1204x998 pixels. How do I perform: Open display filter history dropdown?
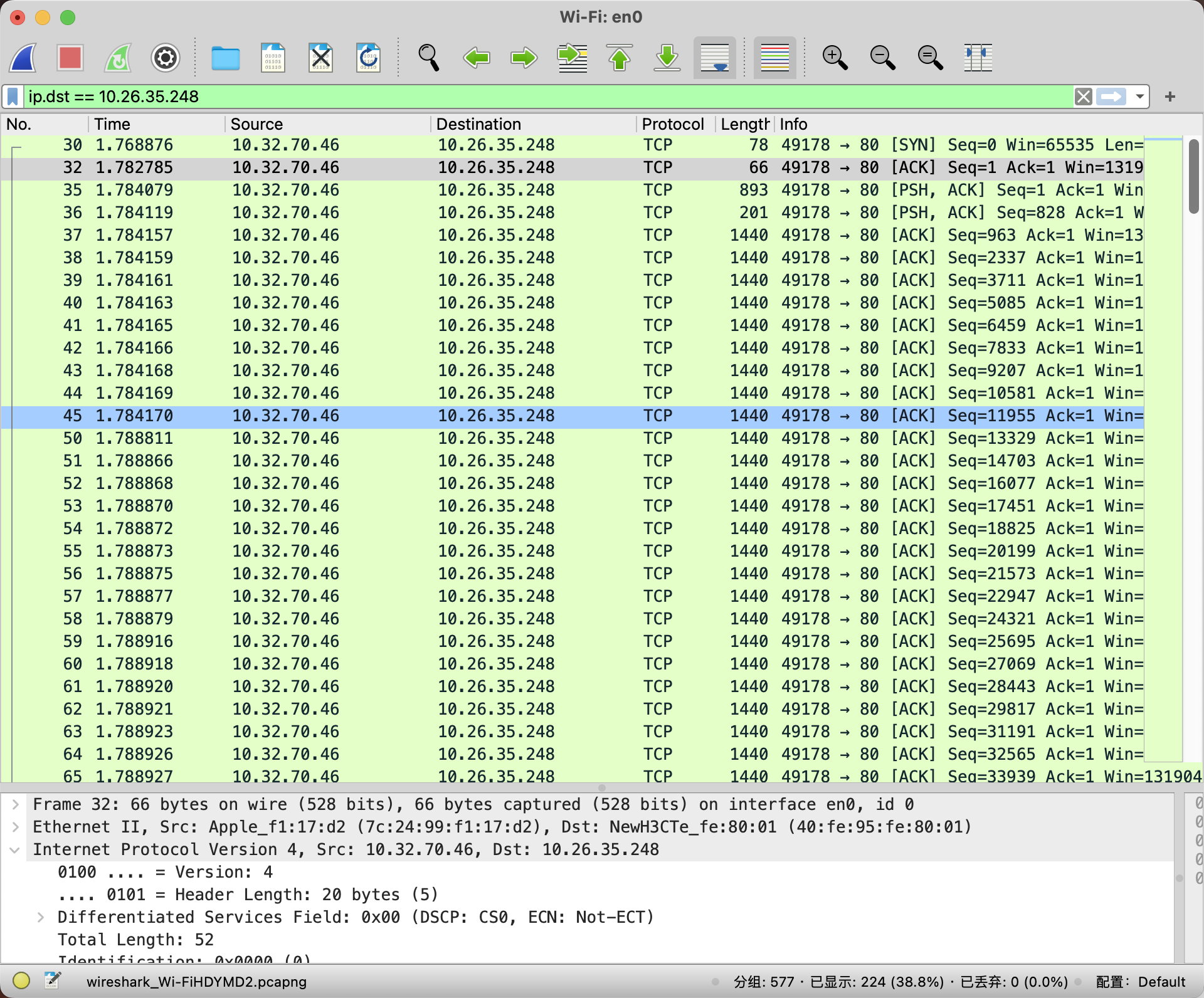coord(1139,97)
